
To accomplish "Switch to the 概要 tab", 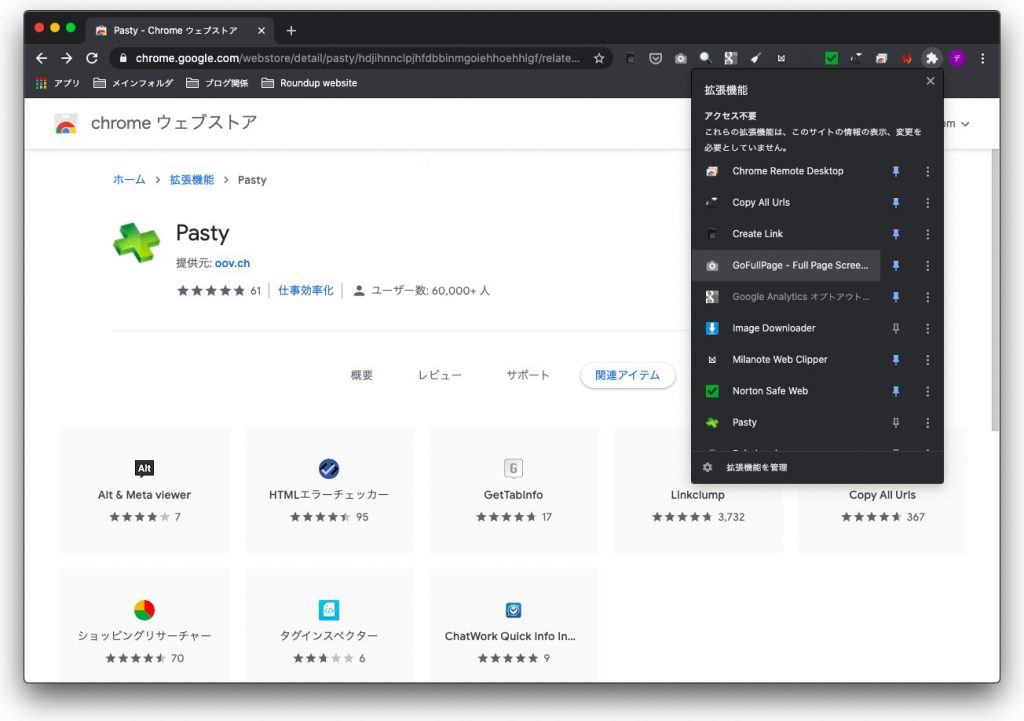I will tap(361, 375).
